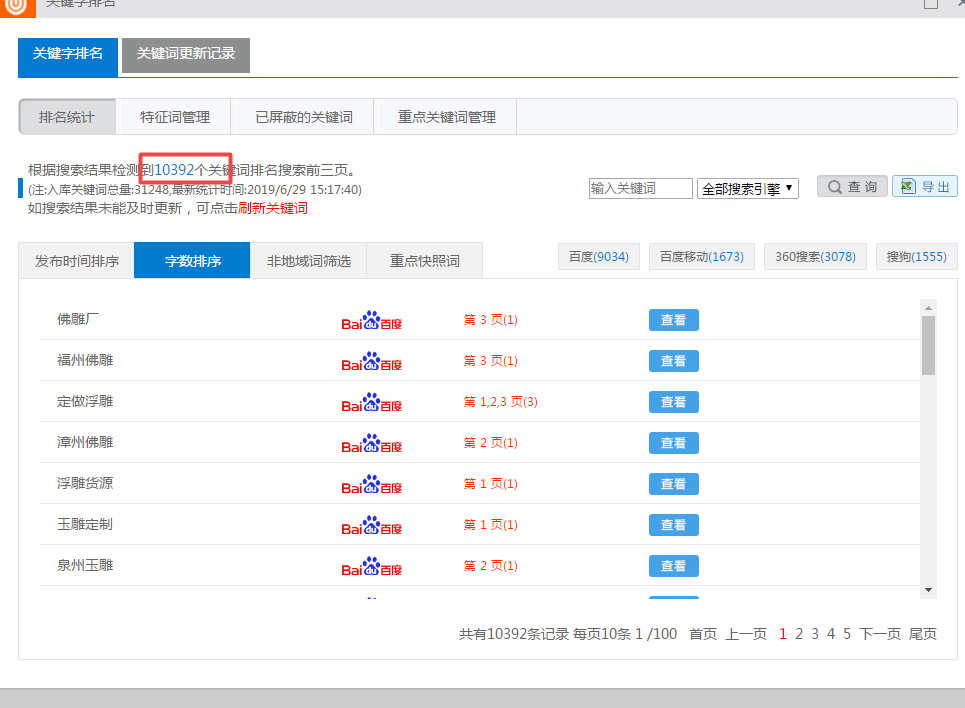Click the 刷新关键词 link

273,208
